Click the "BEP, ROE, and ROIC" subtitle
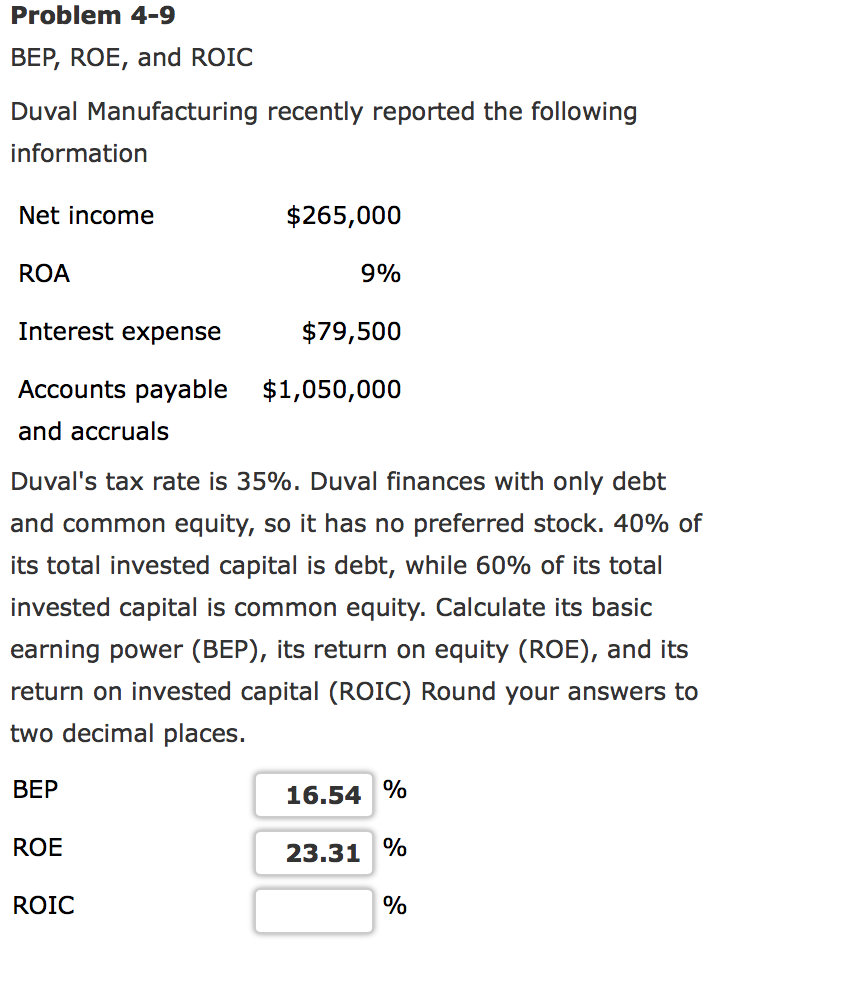The image size is (852, 994). [x=132, y=58]
